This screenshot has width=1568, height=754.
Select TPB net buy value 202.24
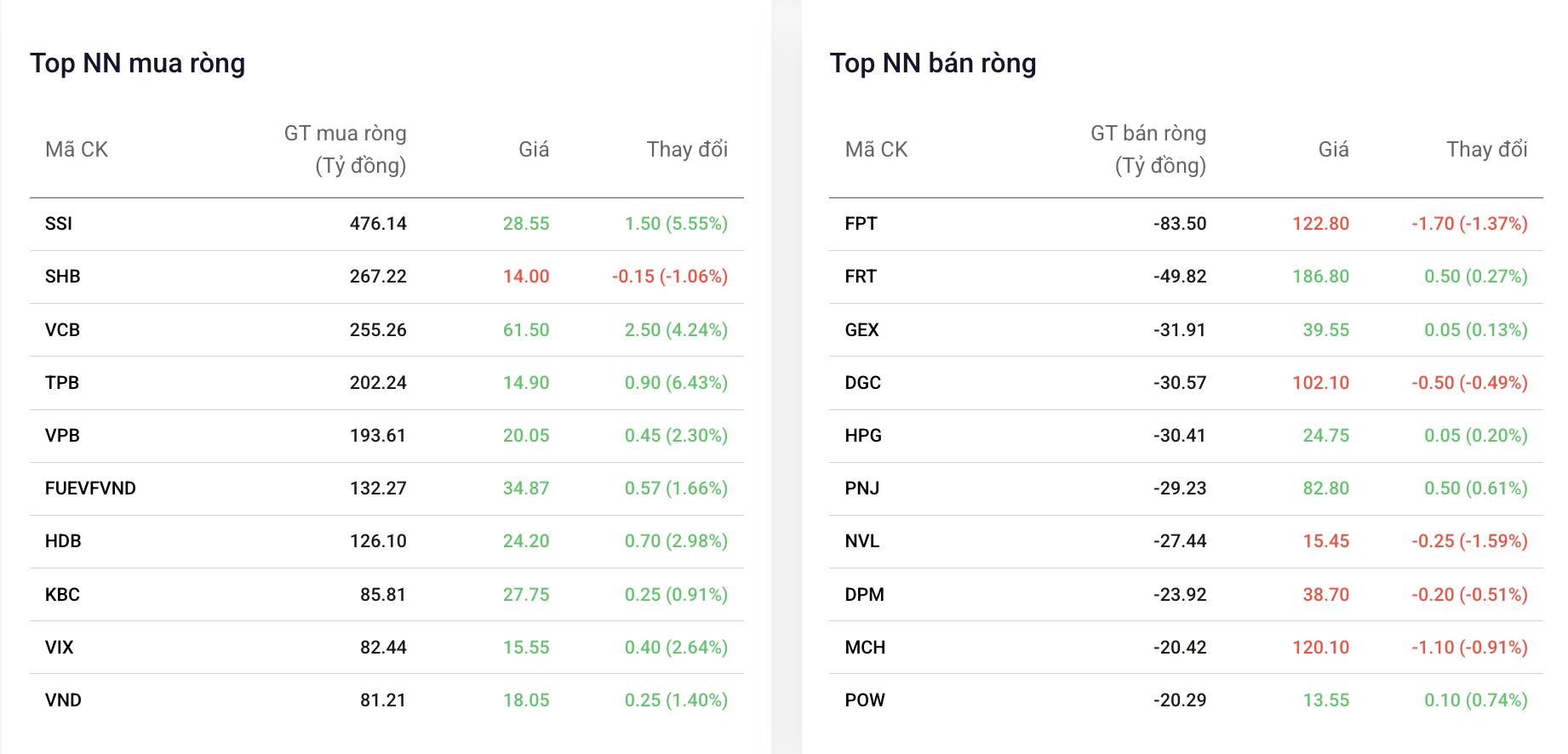pos(378,383)
